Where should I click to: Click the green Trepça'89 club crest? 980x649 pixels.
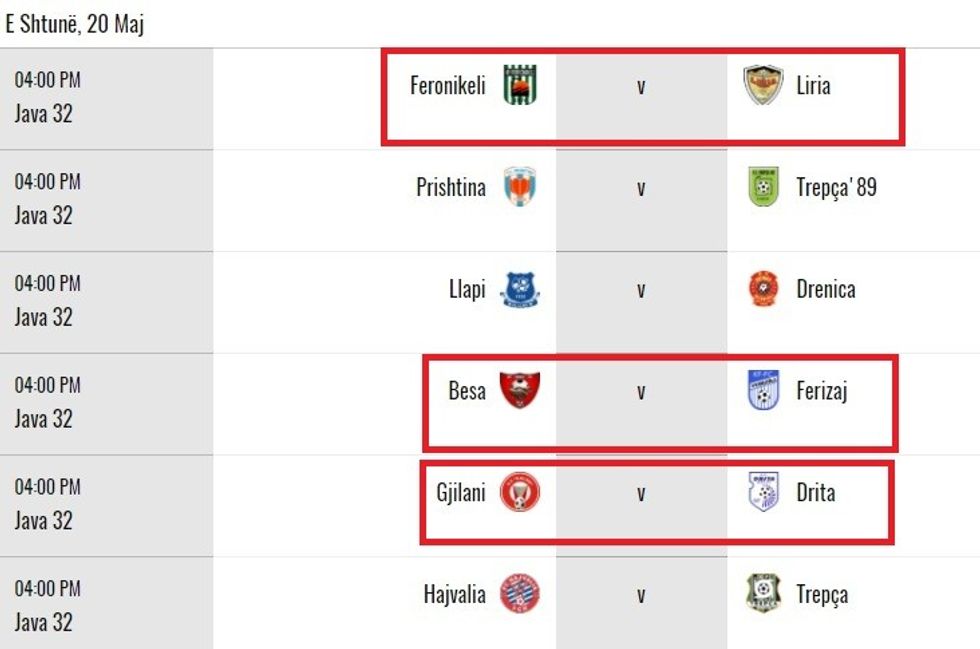[x=764, y=187]
